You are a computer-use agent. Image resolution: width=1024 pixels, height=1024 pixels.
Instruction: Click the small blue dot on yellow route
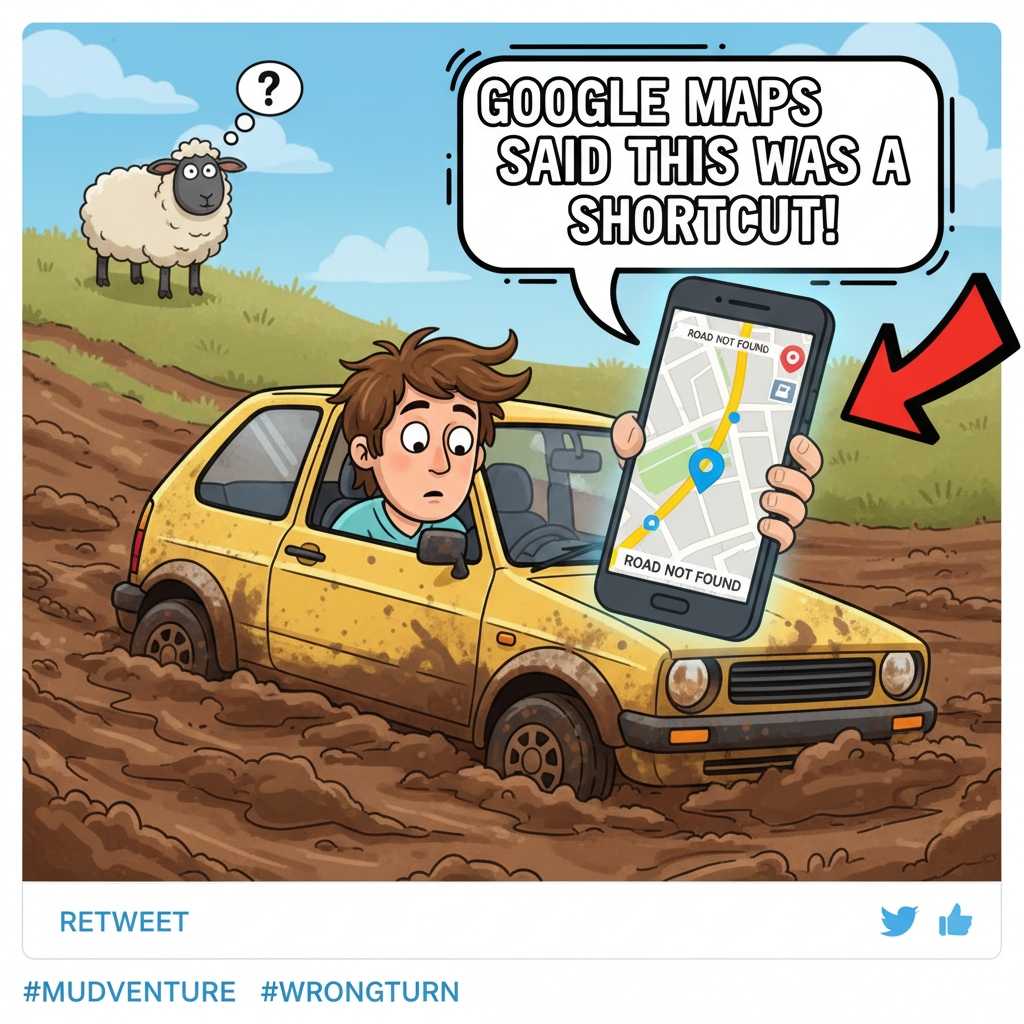tap(734, 417)
